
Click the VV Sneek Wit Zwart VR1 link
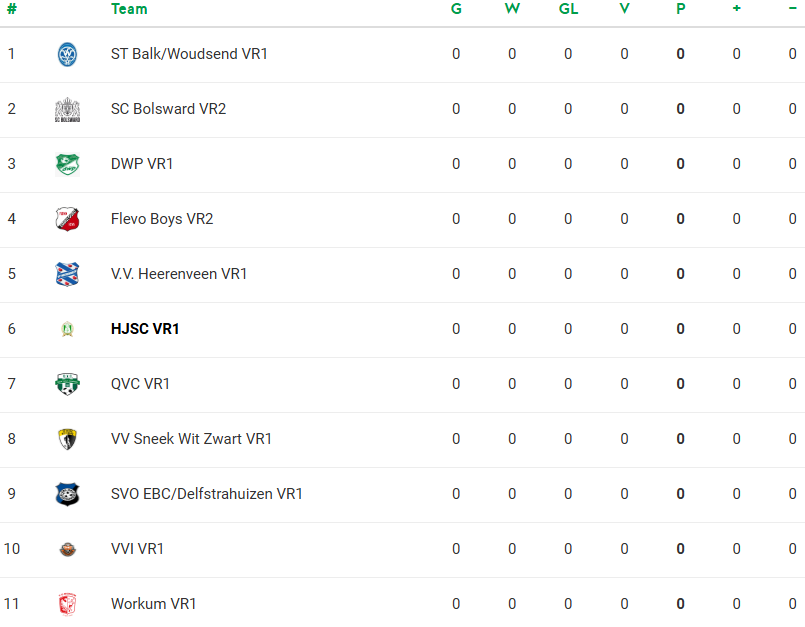pos(191,439)
